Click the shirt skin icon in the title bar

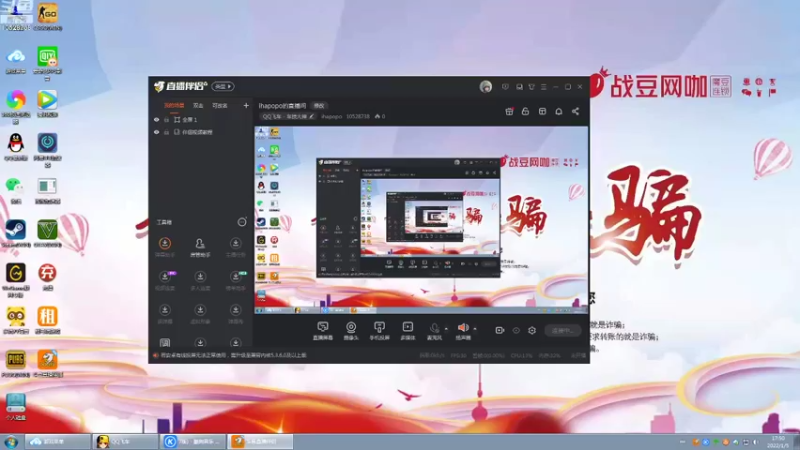pyautogui.click(x=532, y=87)
